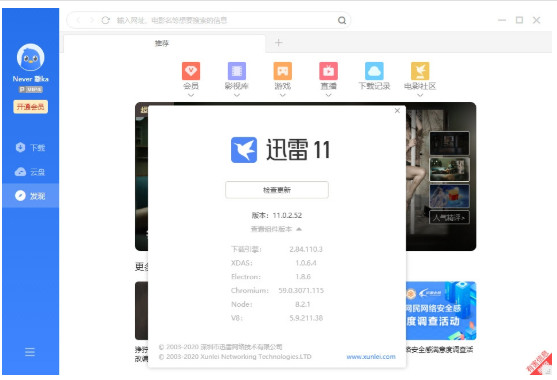The image size is (557, 380).
Task: Open the hamburger menu at sidebar bottom
Action: click(30, 352)
